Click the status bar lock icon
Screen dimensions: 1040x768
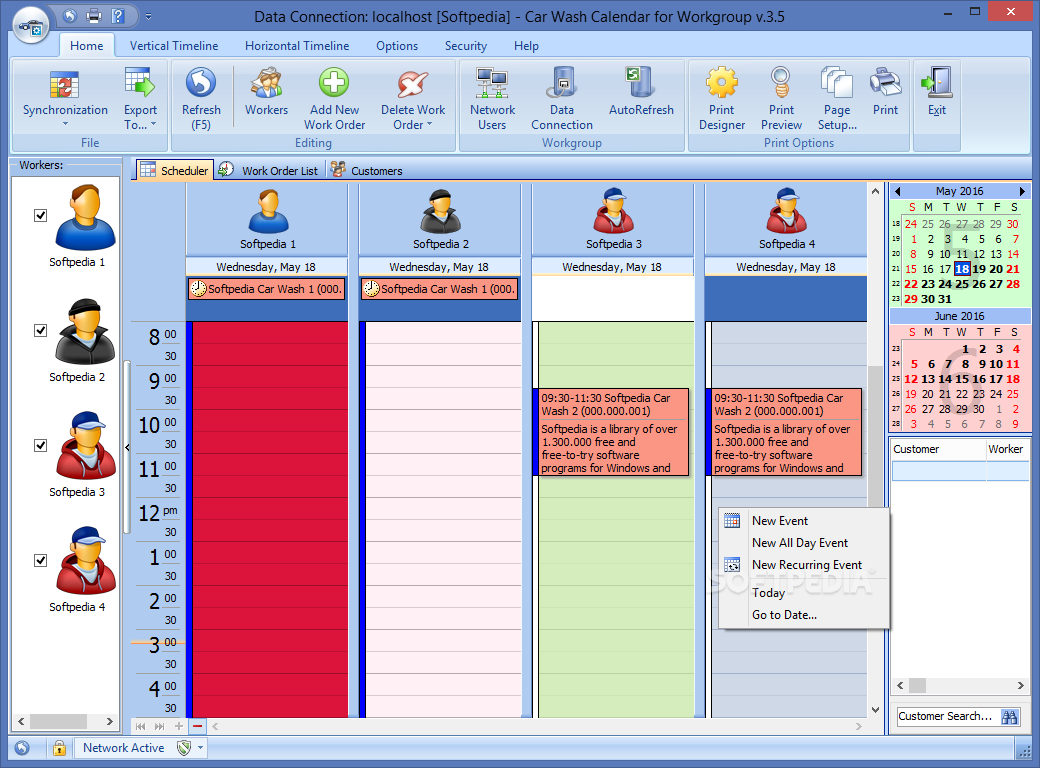(60, 748)
